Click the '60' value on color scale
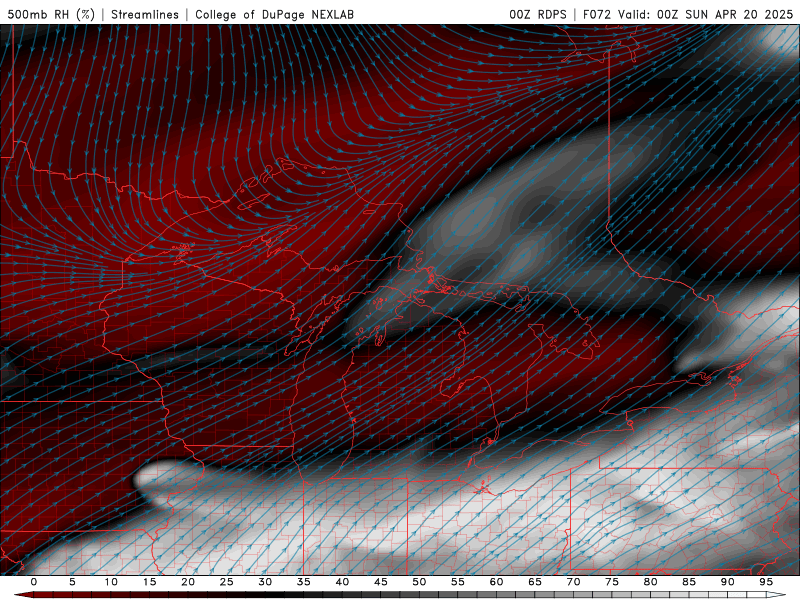This screenshot has height=600, width=800. tap(496, 582)
